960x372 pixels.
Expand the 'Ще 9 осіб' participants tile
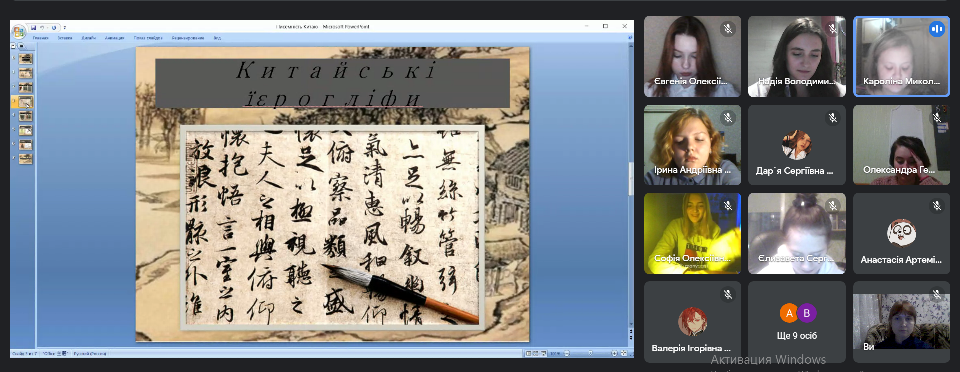click(x=797, y=321)
